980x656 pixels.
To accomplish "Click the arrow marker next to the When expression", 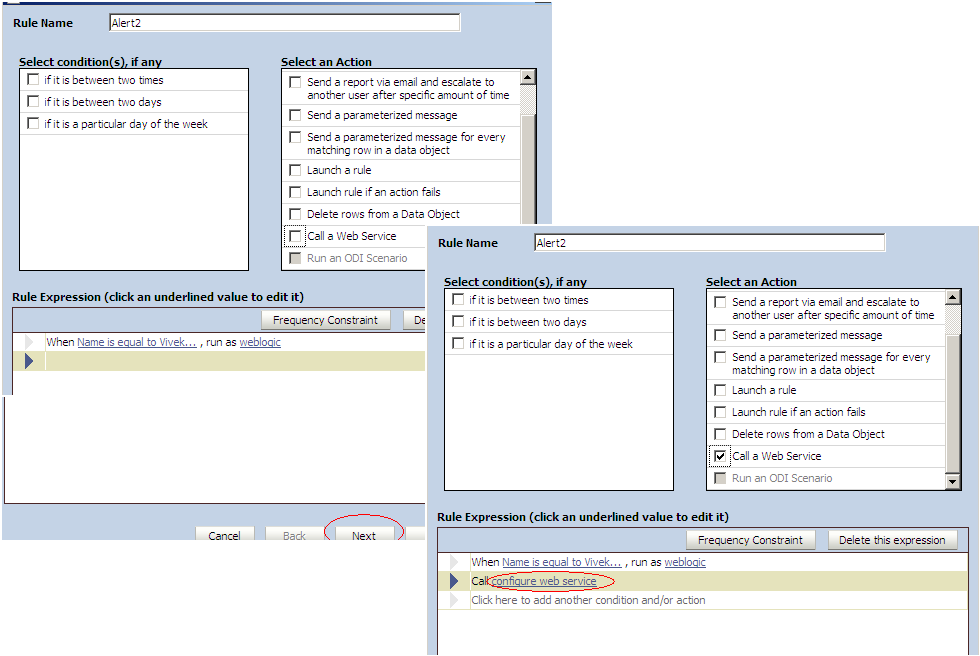I will [x=457, y=562].
